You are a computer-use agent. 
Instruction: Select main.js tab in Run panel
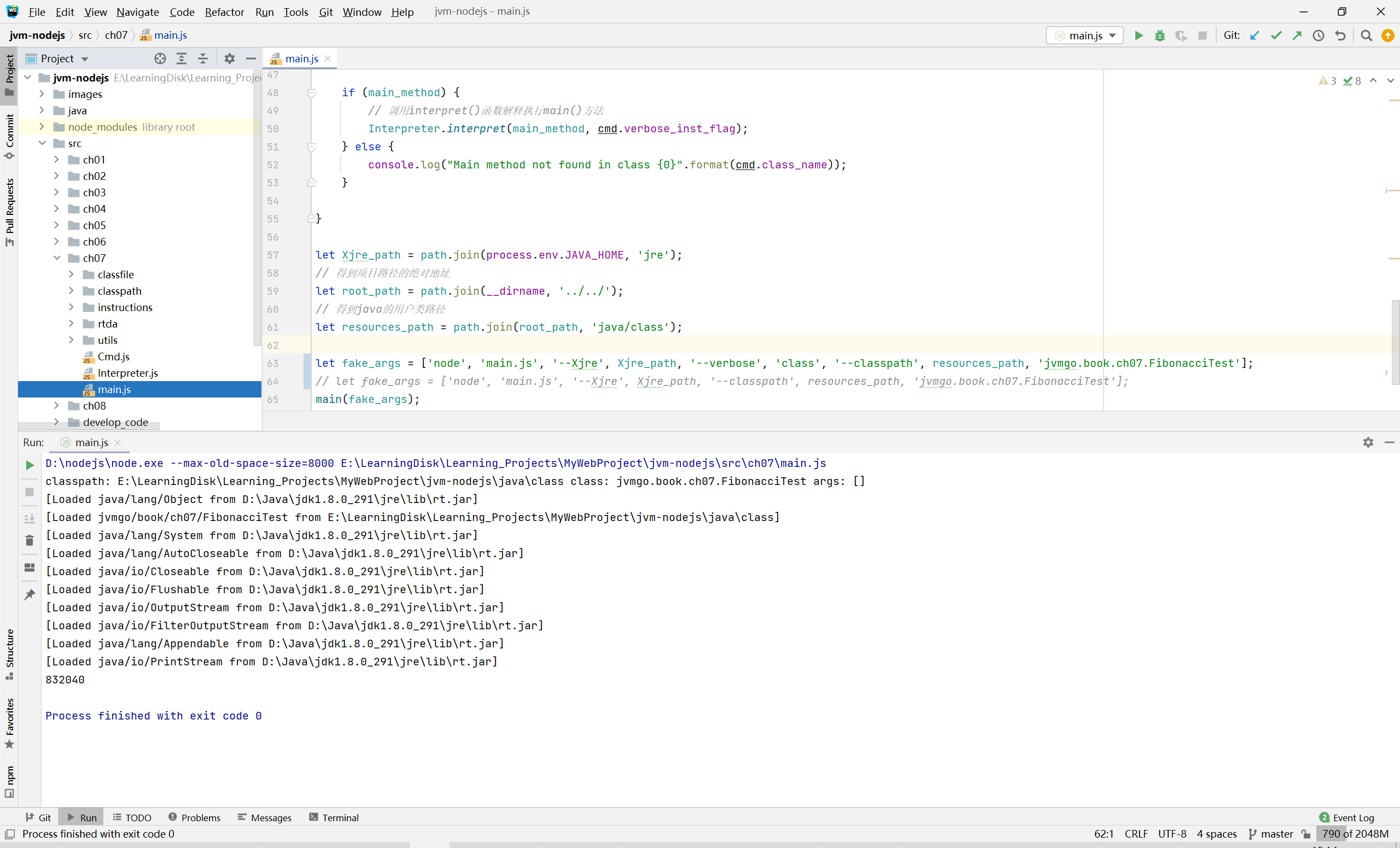(91, 442)
